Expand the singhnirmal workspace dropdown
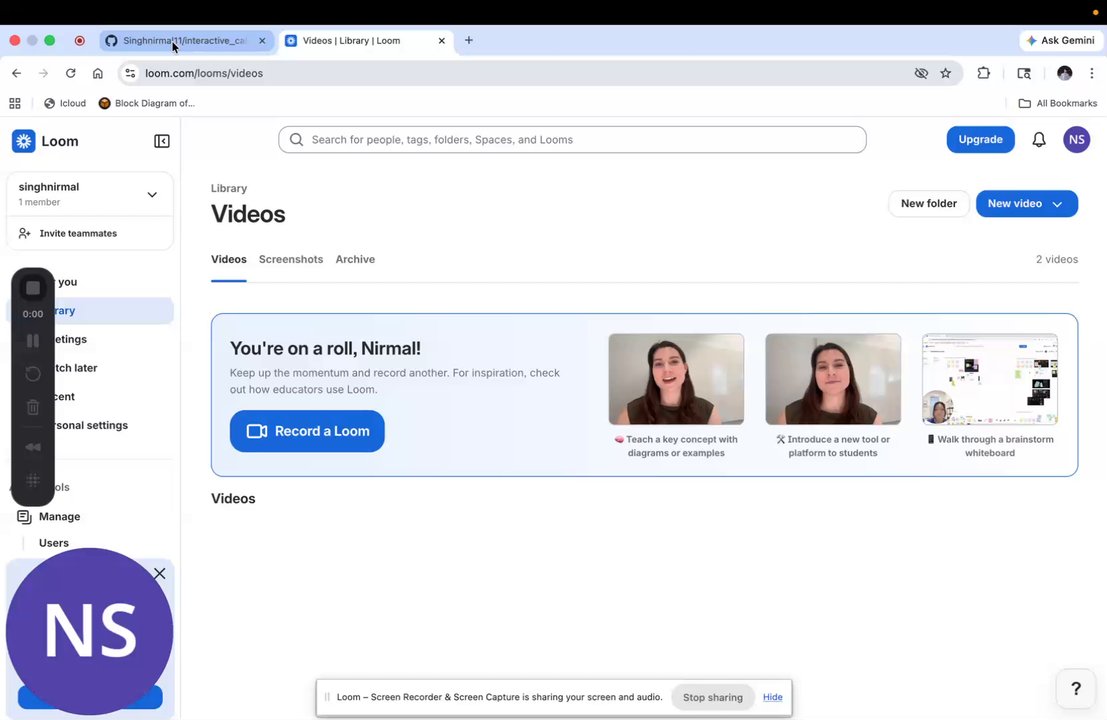The height and width of the screenshot is (720, 1107). pos(152,195)
